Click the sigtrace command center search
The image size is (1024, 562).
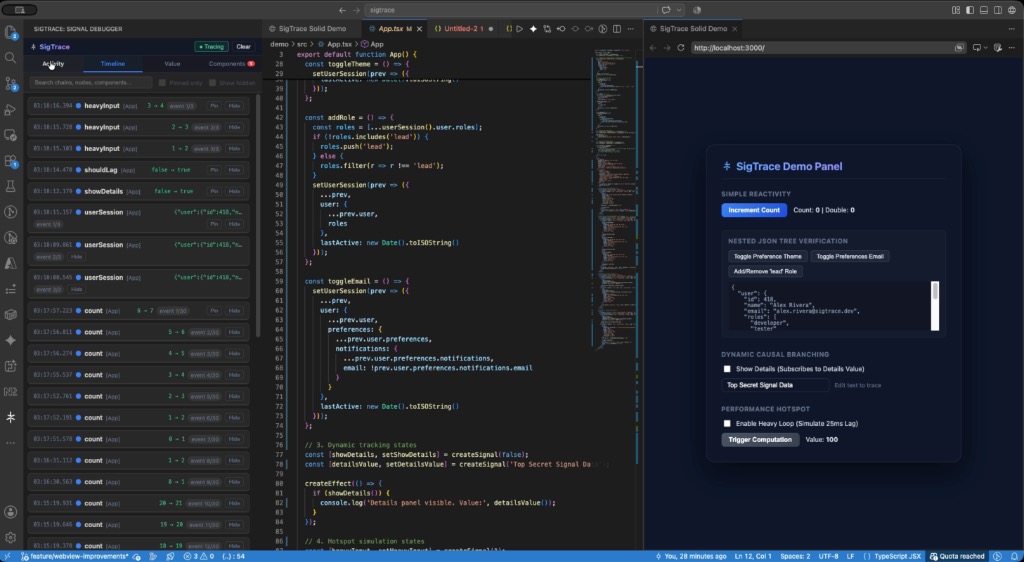tap(509, 10)
